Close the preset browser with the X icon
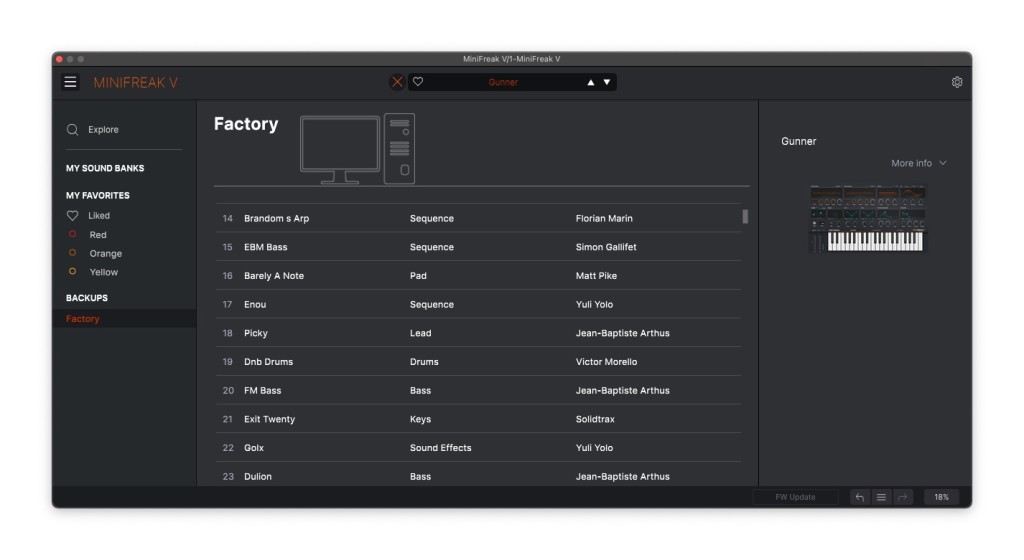This screenshot has width=1024, height=560. [x=397, y=82]
